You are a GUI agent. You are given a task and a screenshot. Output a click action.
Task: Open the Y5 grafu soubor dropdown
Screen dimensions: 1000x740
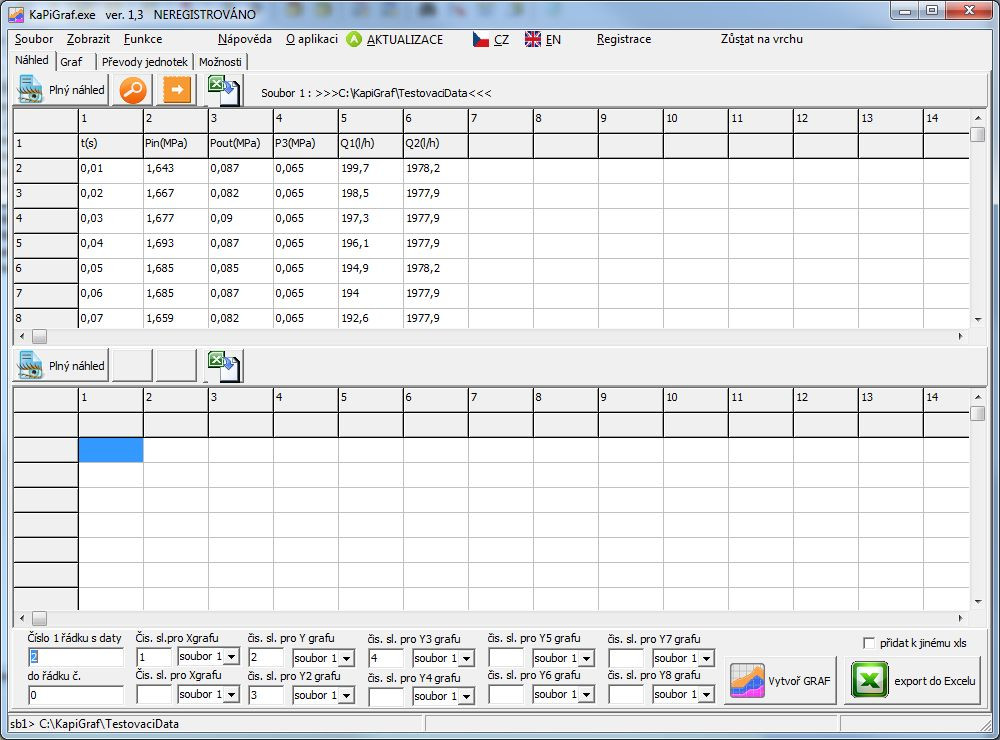pos(587,658)
